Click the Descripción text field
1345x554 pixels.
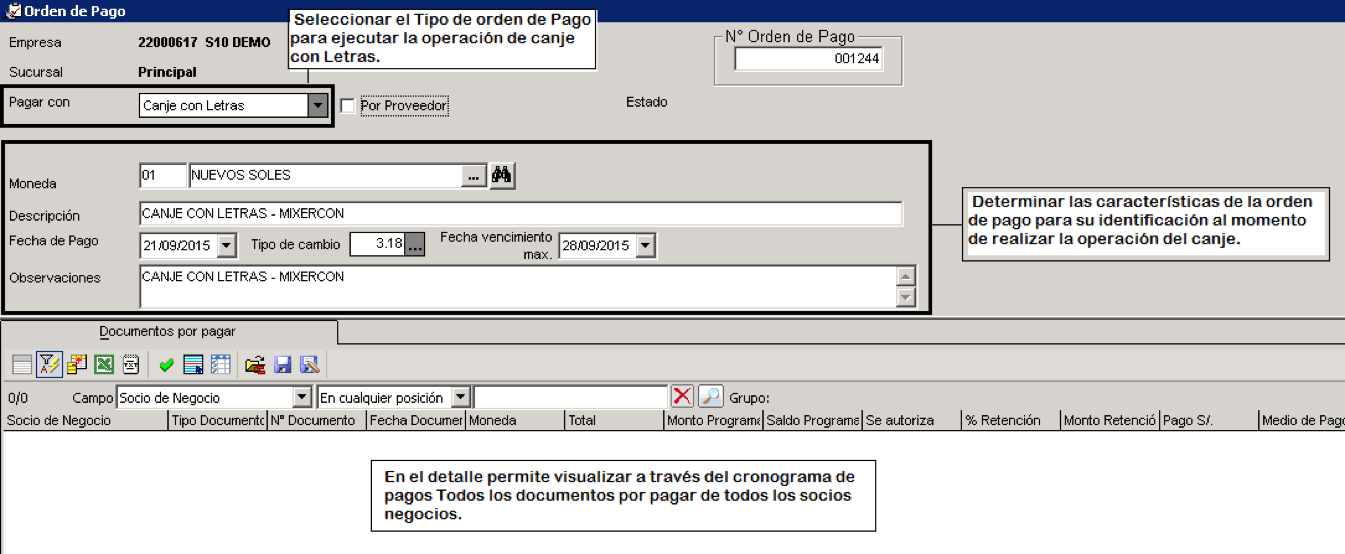521,213
